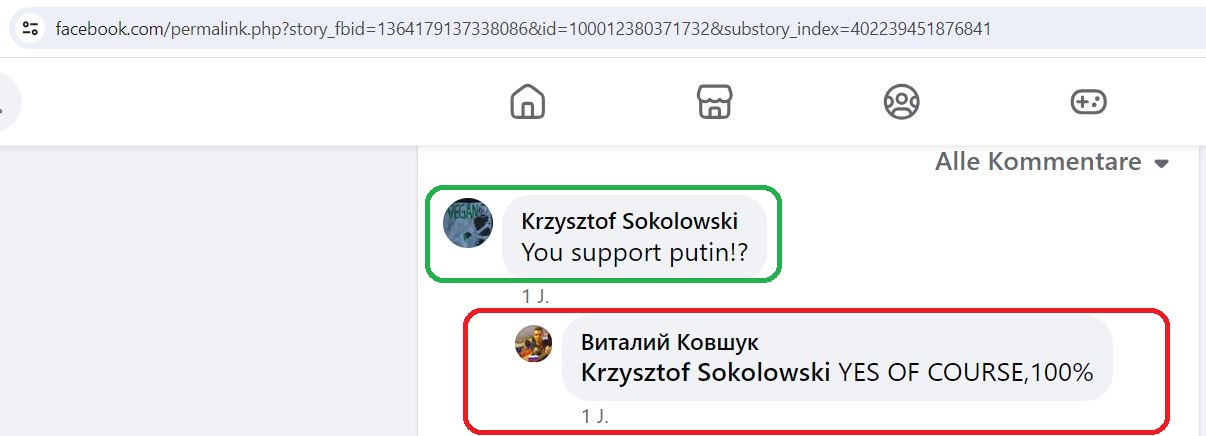
Task: Click the caret arrow beside Alle Kommentare
Action: coord(1161,164)
